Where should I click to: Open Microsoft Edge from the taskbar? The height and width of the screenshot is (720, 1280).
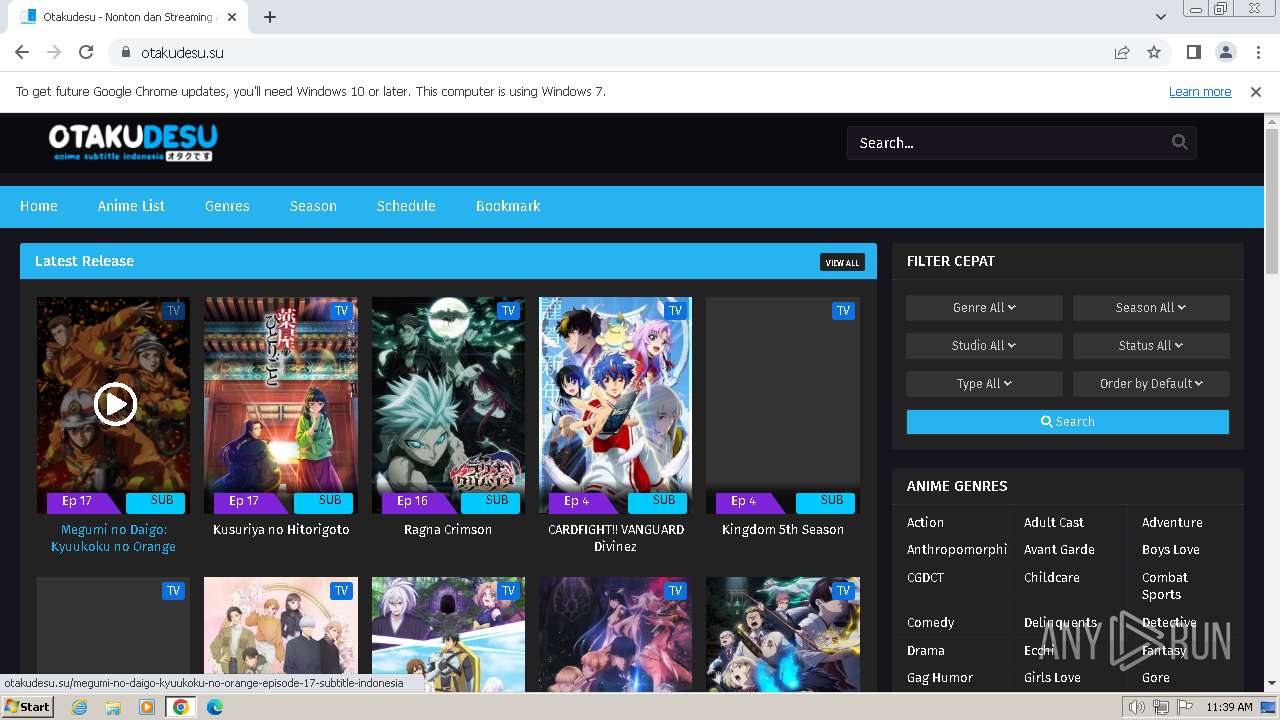click(x=215, y=707)
